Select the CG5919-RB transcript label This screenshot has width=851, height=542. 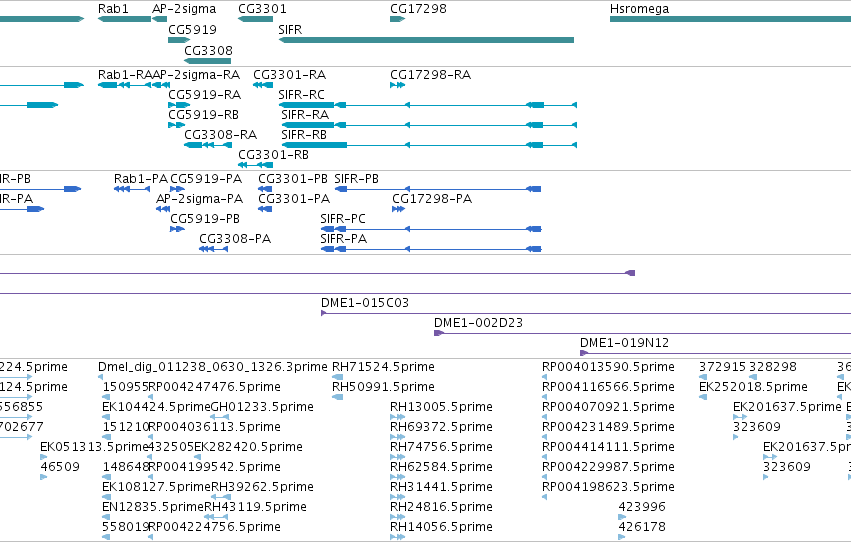point(203,115)
